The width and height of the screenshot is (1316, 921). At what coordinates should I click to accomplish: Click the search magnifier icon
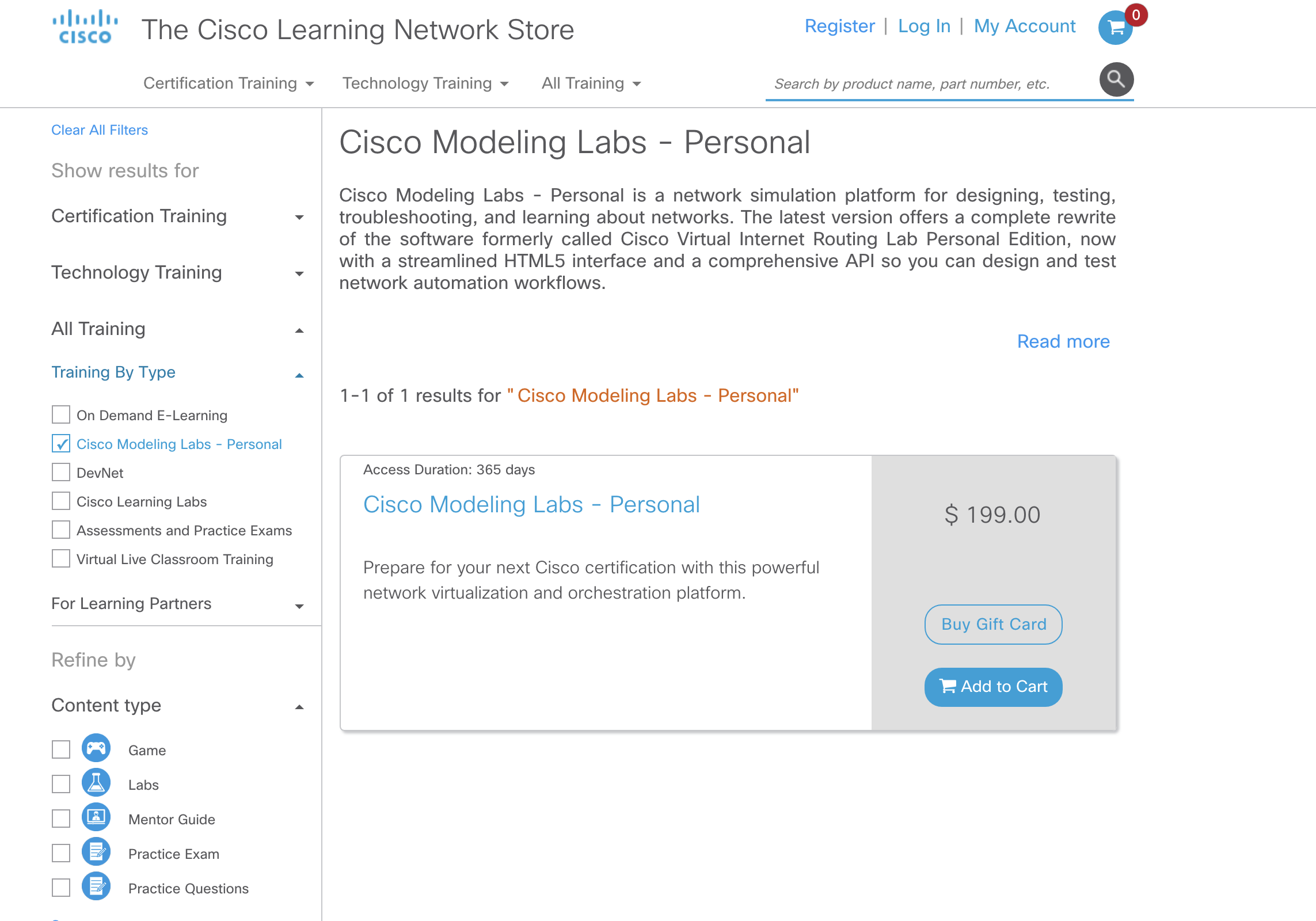(1116, 80)
